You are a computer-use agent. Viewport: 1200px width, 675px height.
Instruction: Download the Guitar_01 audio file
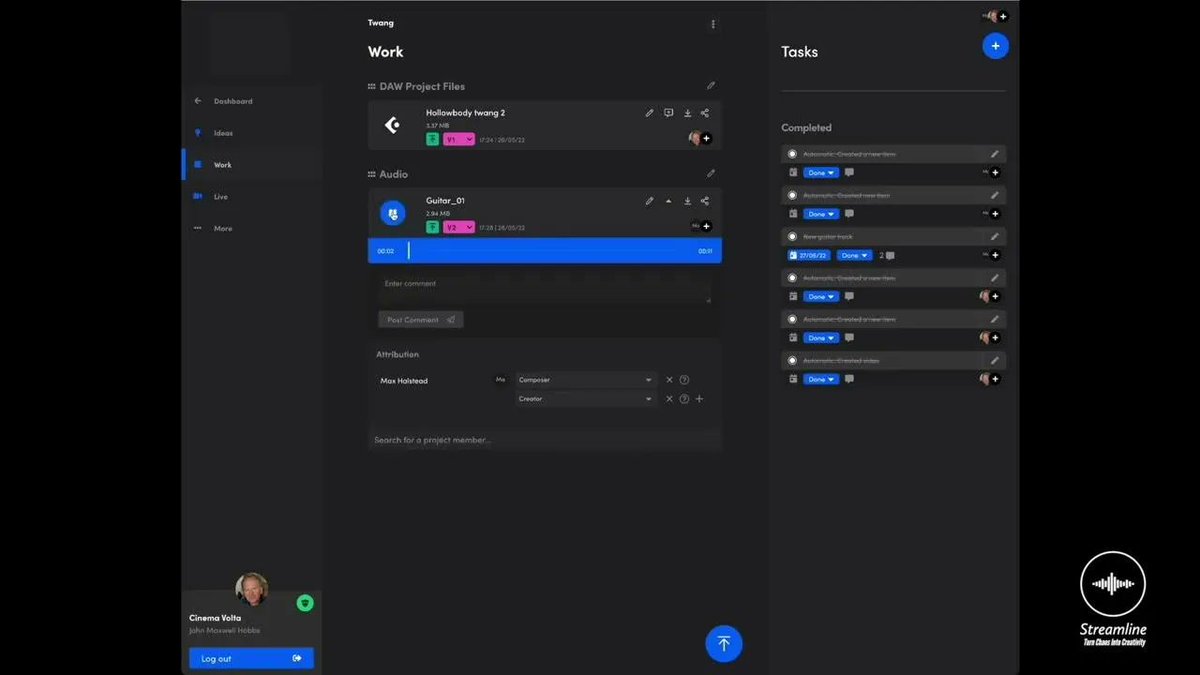pyautogui.click(x=687, y=200)
